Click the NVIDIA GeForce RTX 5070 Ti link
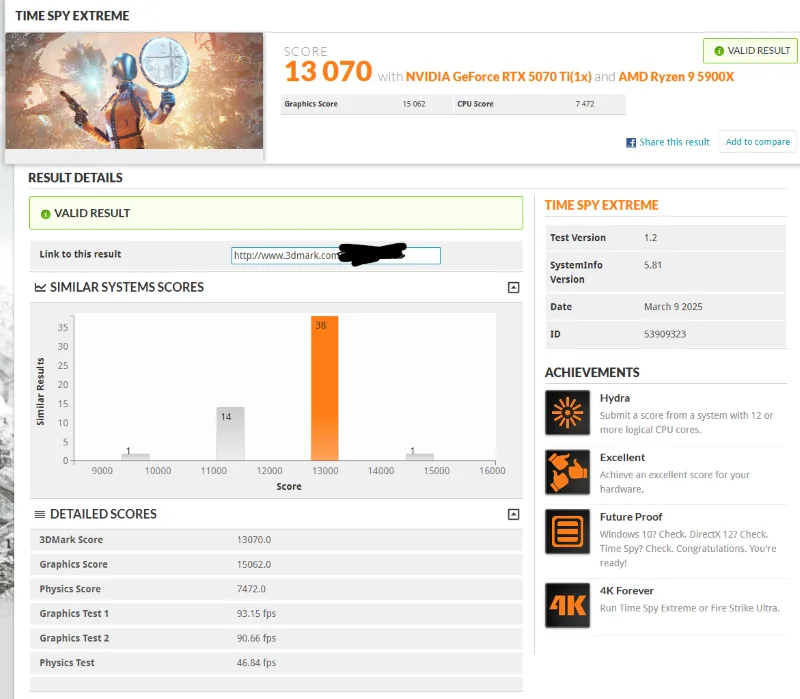 [x=498, y=77]
